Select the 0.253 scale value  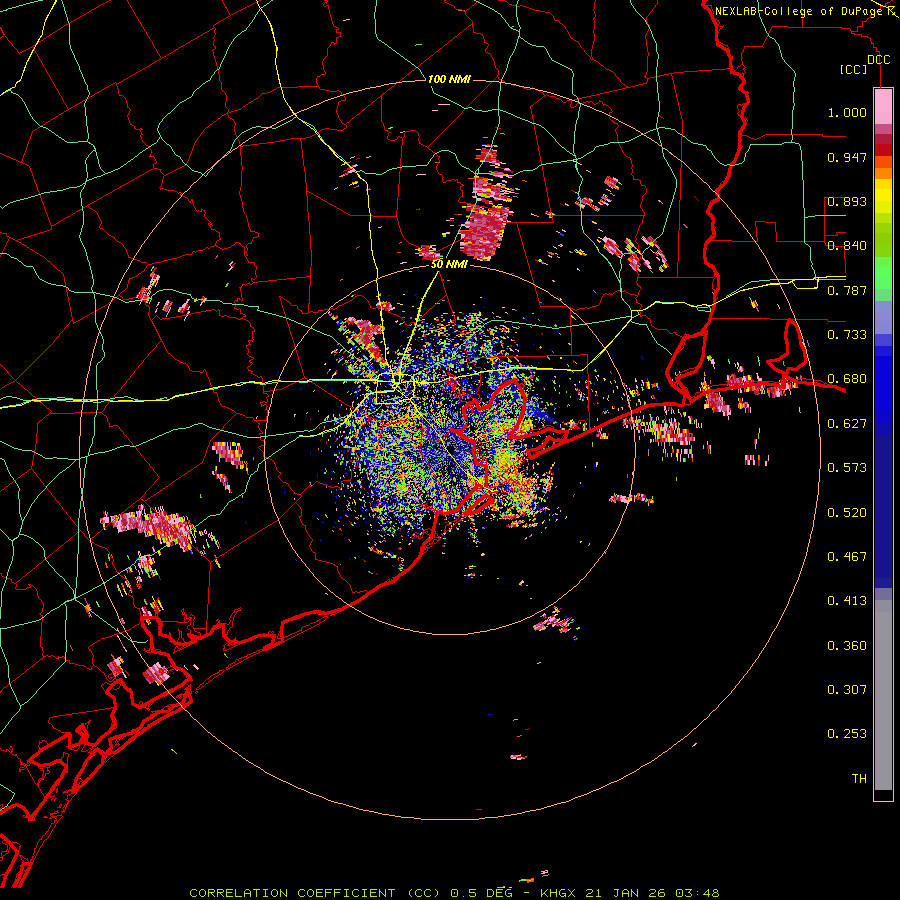[x=847, y=734]
